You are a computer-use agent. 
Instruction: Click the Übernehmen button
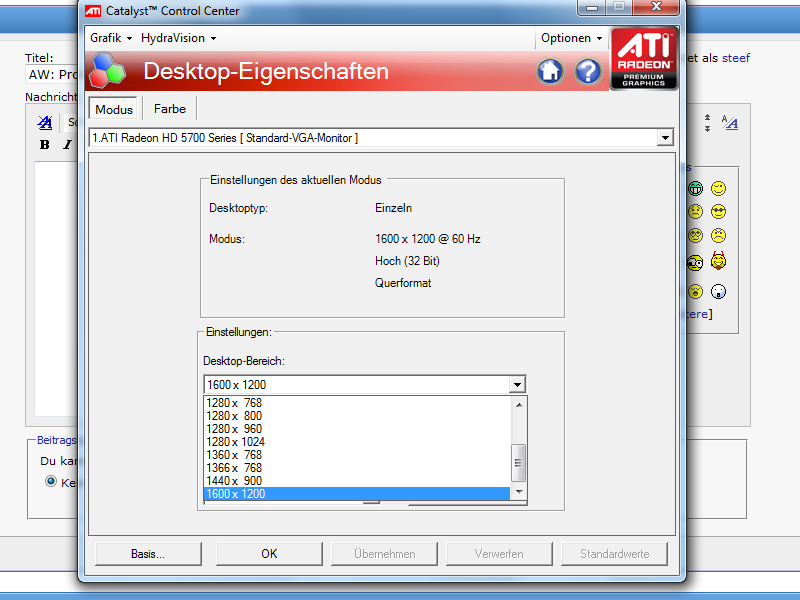[x=385, y=554]
